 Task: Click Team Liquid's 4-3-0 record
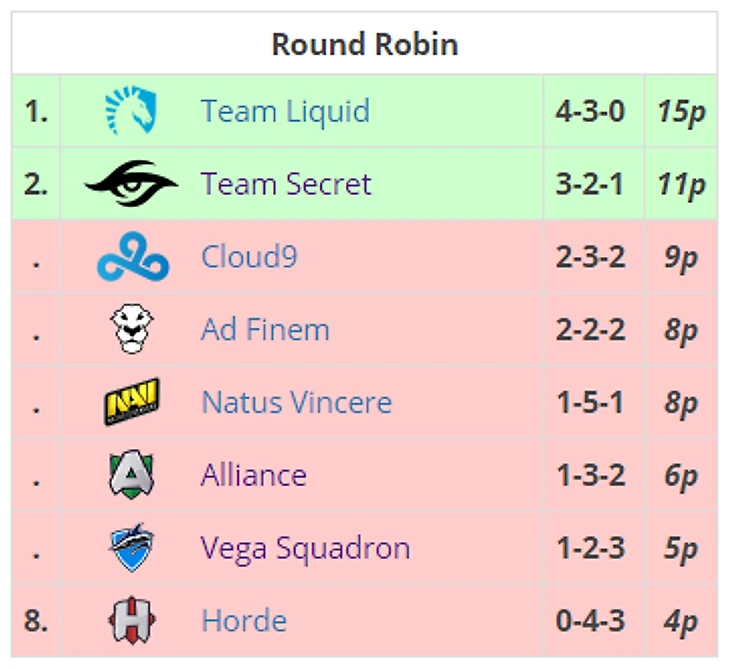pyautogui.click(x=590, y=111)
